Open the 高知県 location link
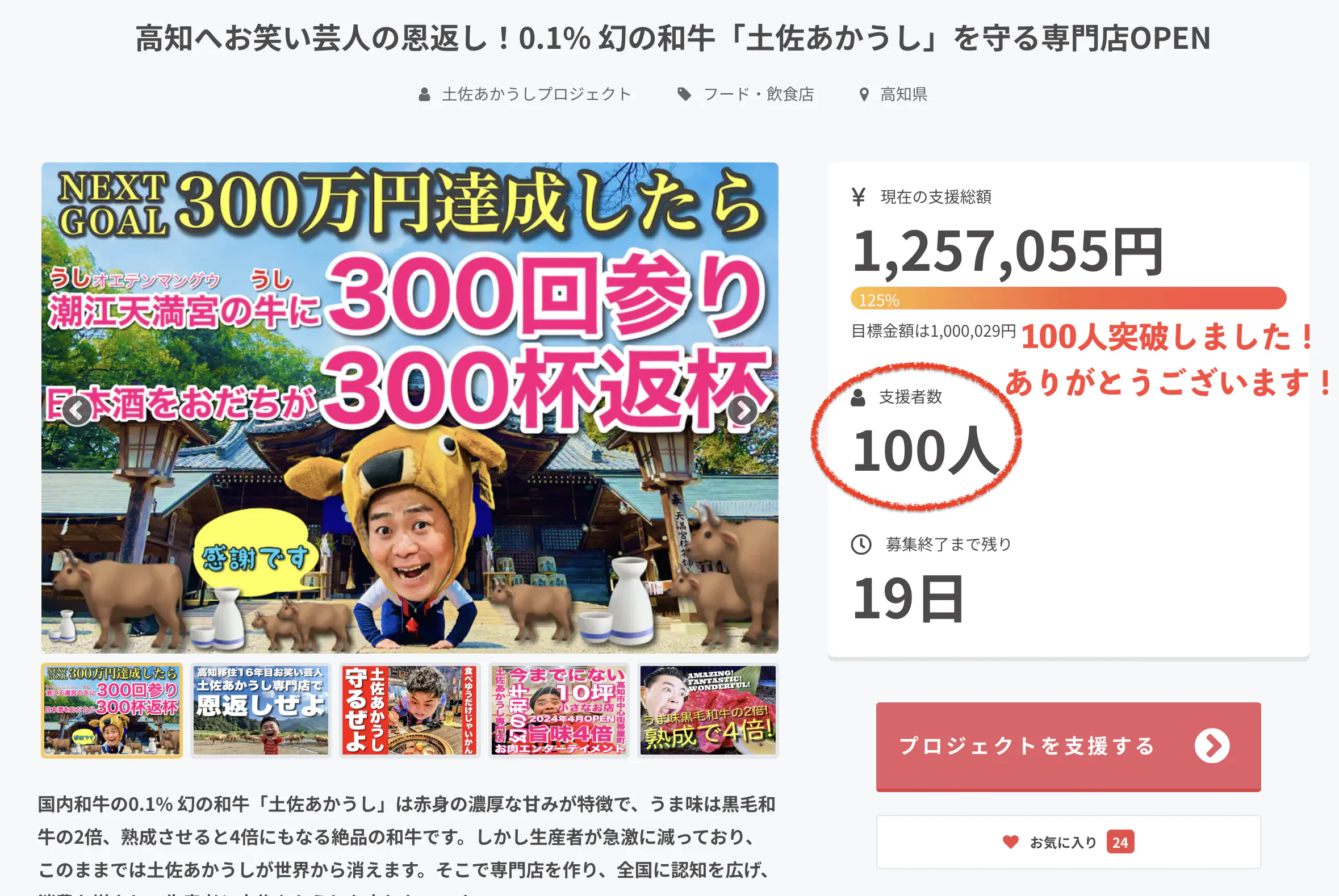 904,94
